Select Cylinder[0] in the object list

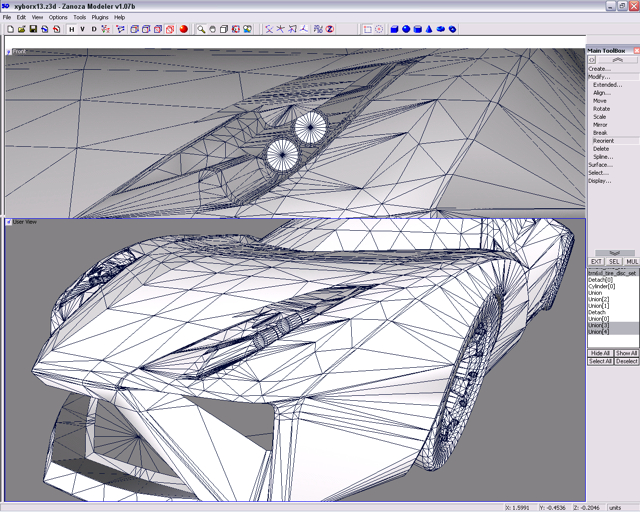[601, 286]
